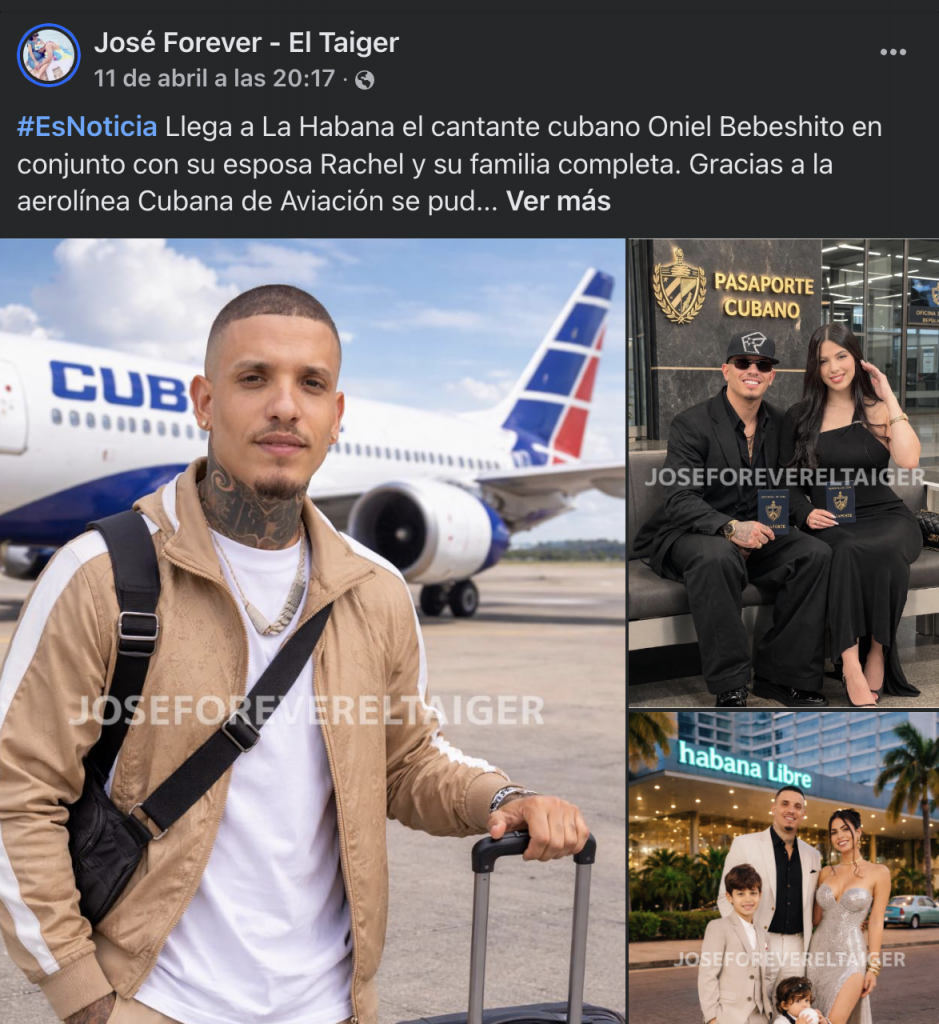Click the JOSEFOREVERELTAIGER watermark on main photo
This screenshot has width=939, height=1024.
tap(306, 711)
